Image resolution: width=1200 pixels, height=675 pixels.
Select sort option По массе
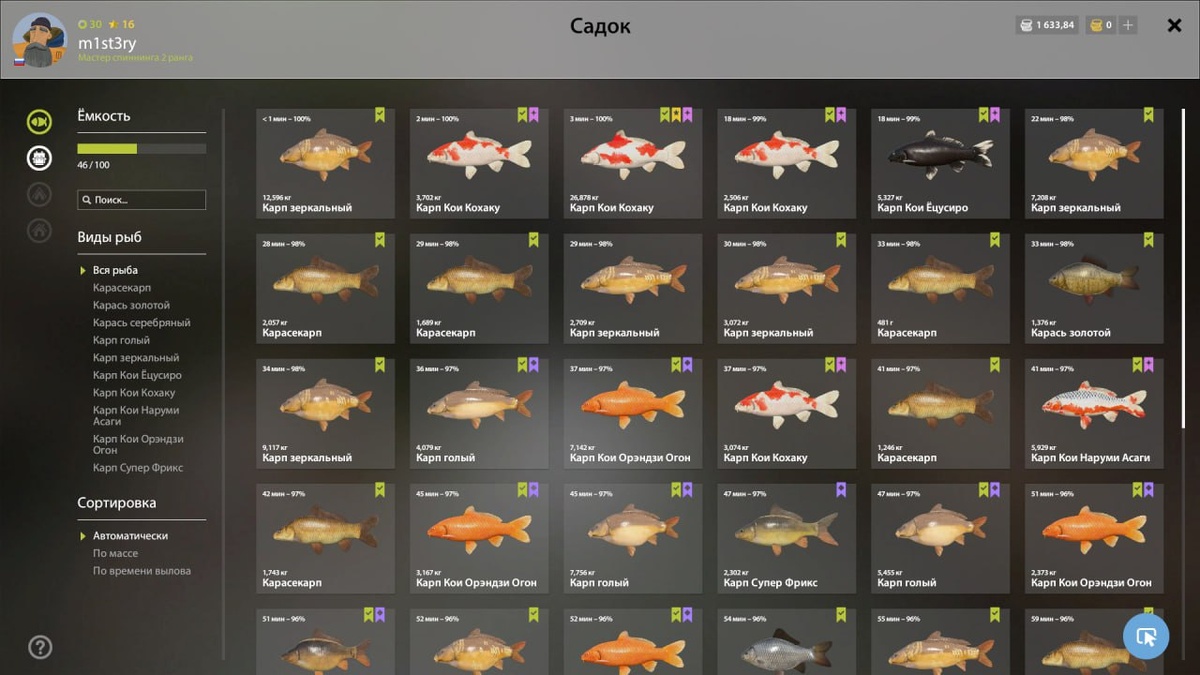pyautogui.click(x=115, y=553)
